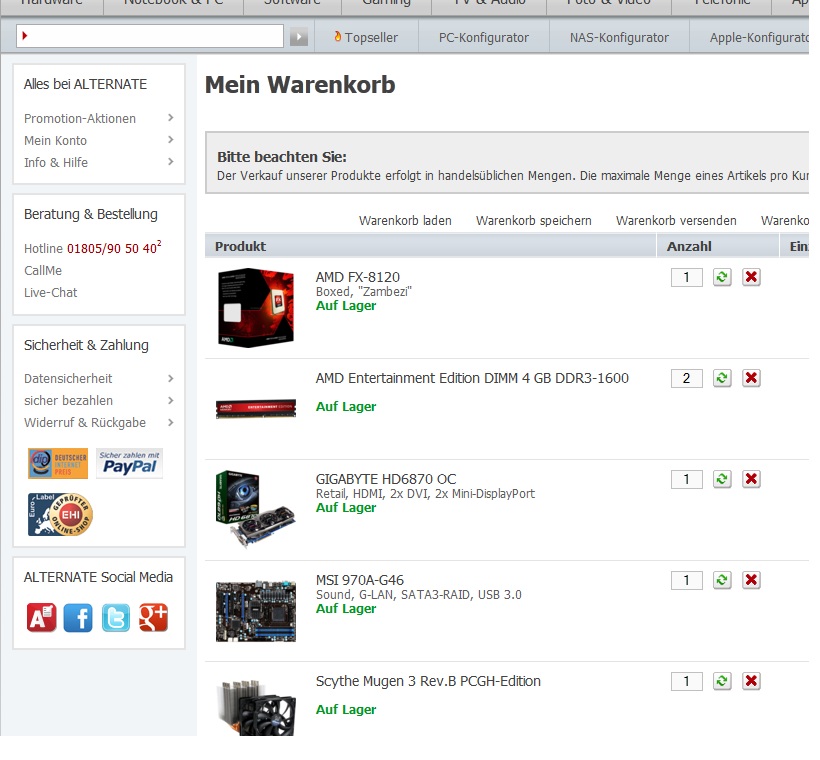Update quantity for Scythe Mugen 3
The image size is (820, 760).
[722, 681]
